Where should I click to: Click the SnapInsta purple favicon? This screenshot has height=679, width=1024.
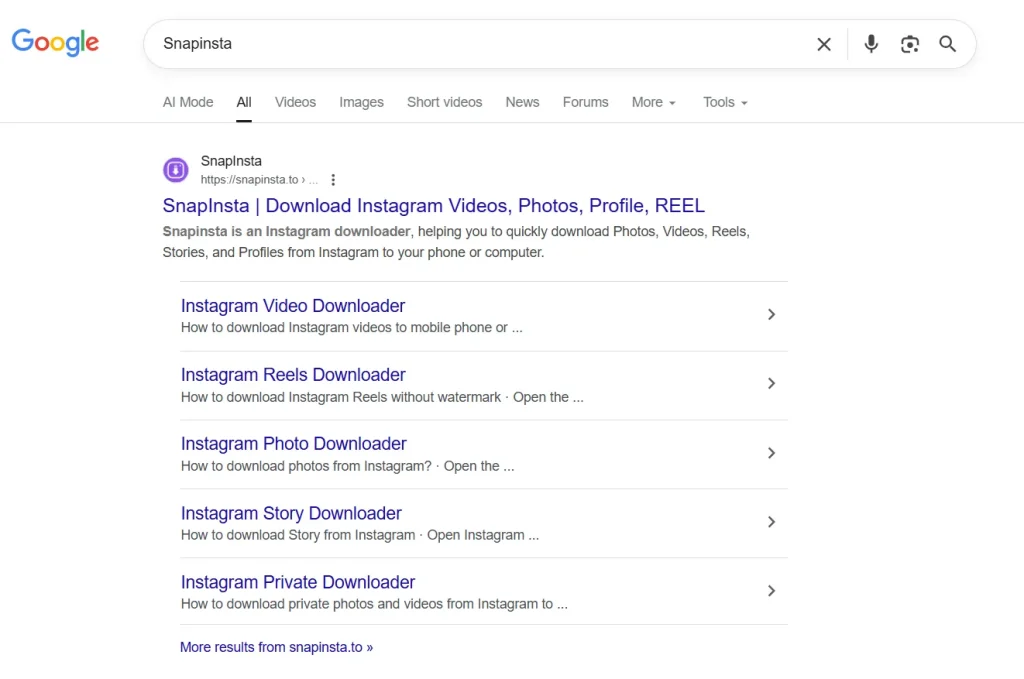[x=176, y=170]
